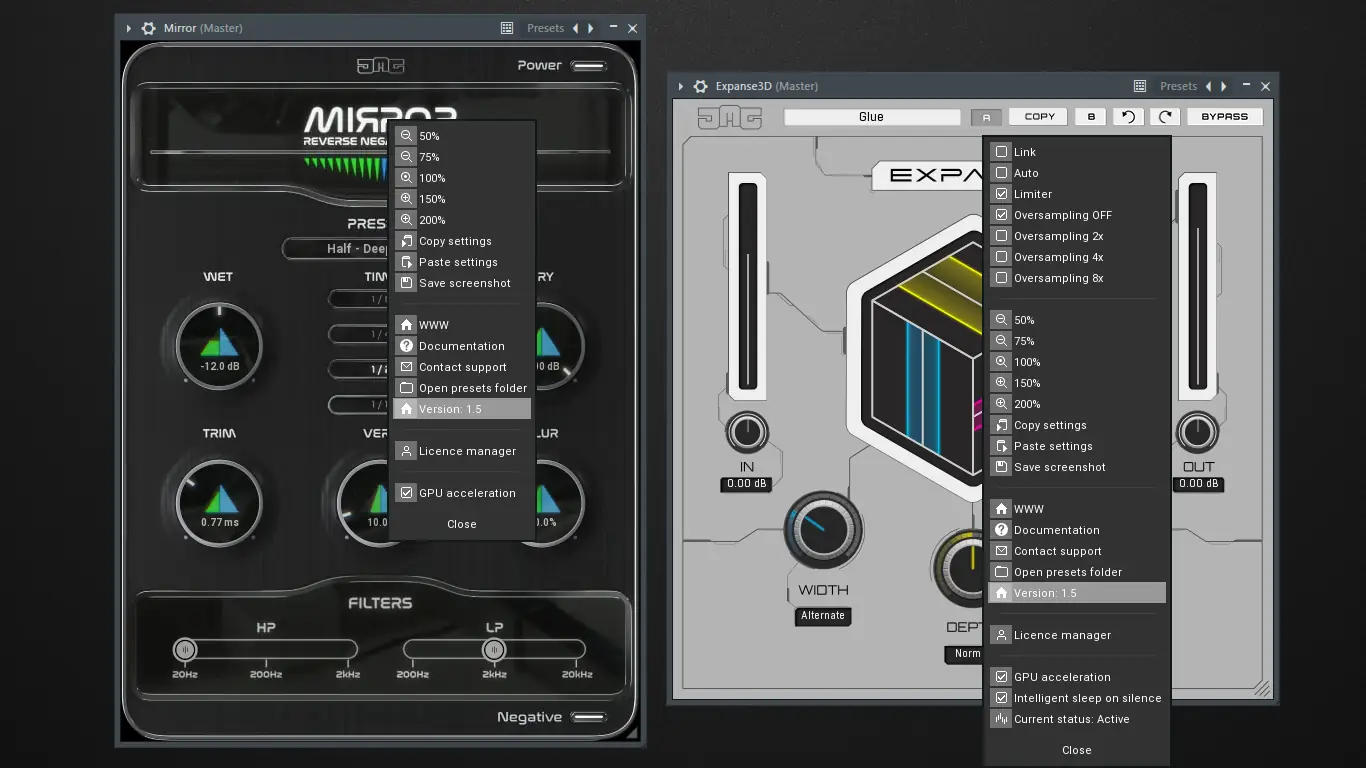Close the Expanse3D options menu
Viewport: 1366px width, 768px height.
[x=1077, y=750]
